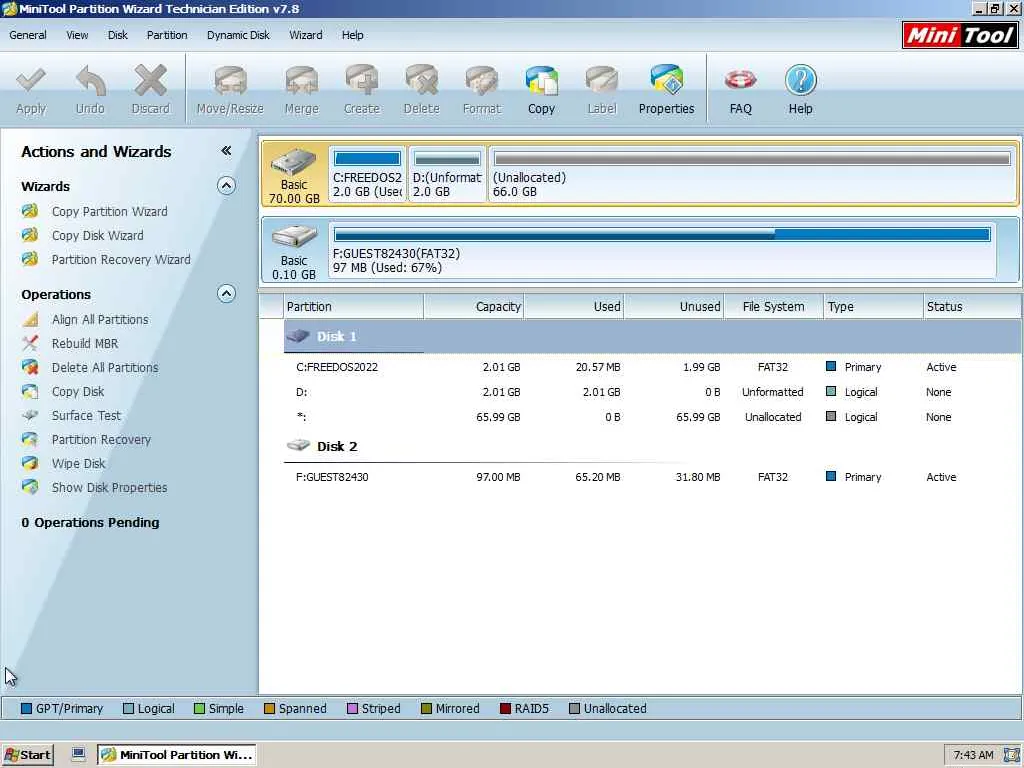This screenshot has width=1024, height=768.
Task: Select the 66.0 GB Unallocated block
Action: point(752,174)
